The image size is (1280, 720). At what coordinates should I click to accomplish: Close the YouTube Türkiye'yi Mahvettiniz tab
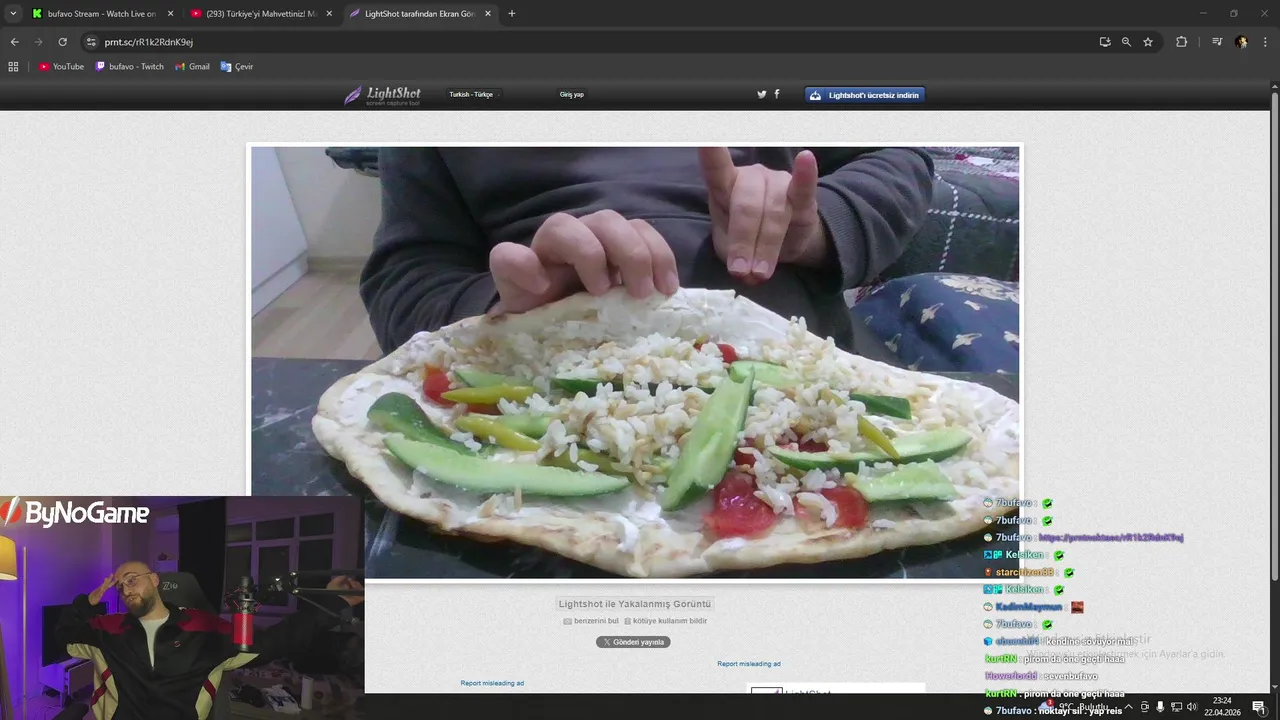click(329, 14)
